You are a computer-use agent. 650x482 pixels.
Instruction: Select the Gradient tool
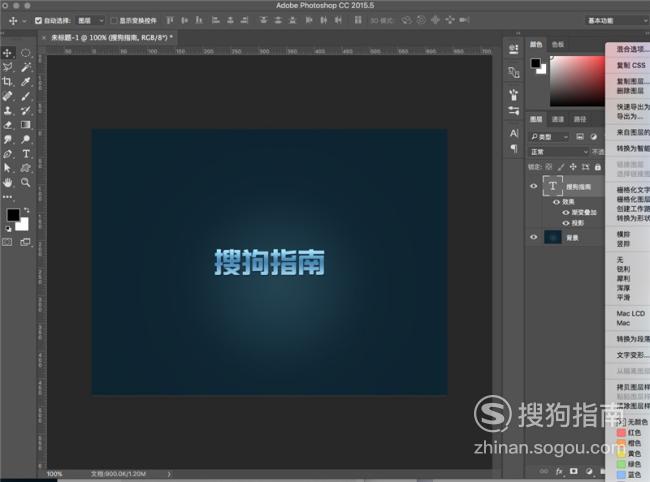26,125
